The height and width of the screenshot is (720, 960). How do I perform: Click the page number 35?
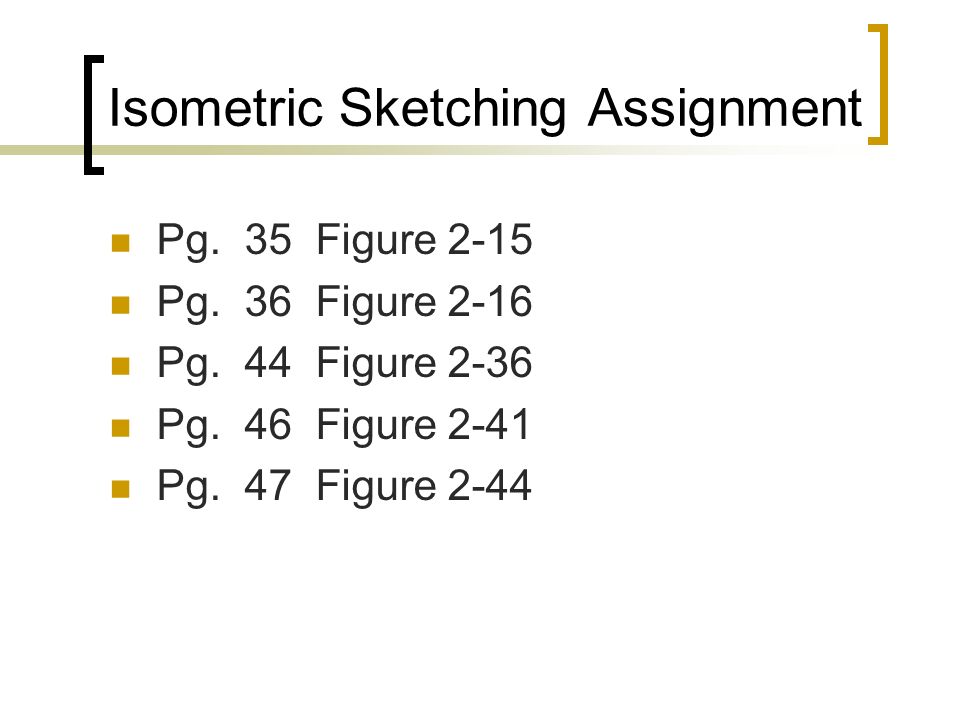point(268,239)
